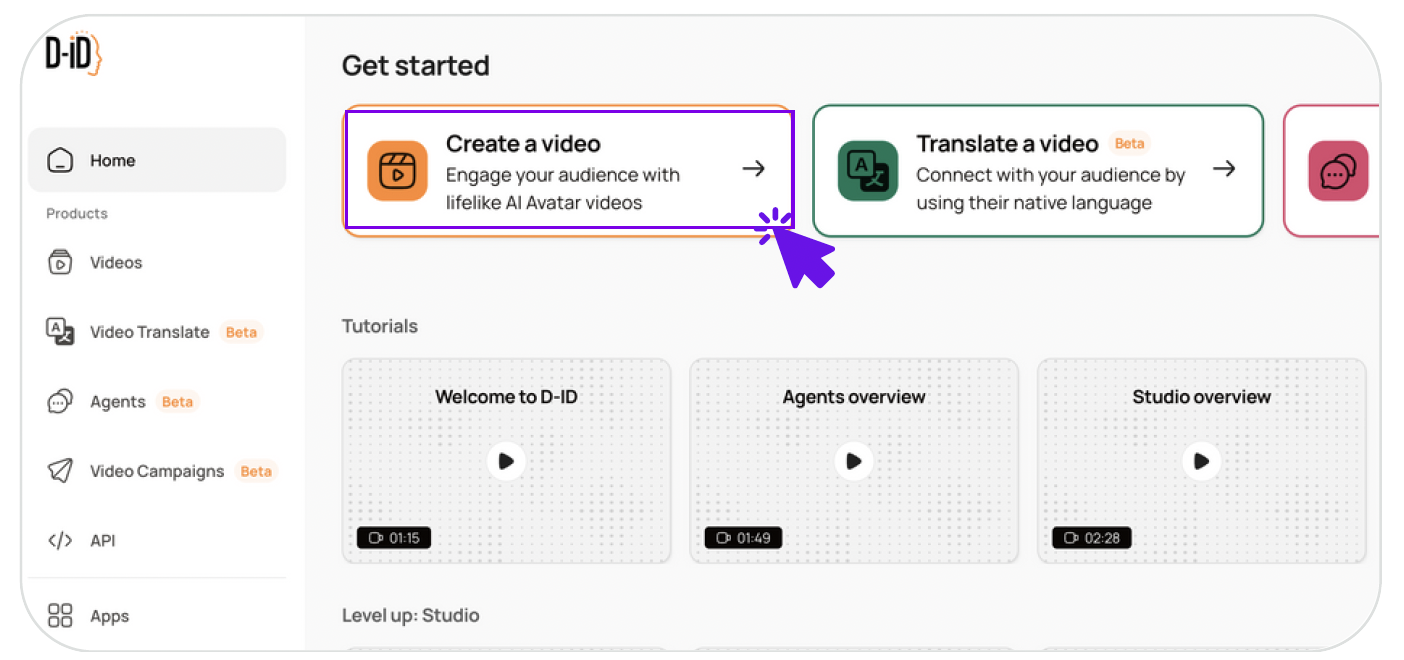
Task: Click the Home icon in sidebar
Action: [x=61, y=160]
